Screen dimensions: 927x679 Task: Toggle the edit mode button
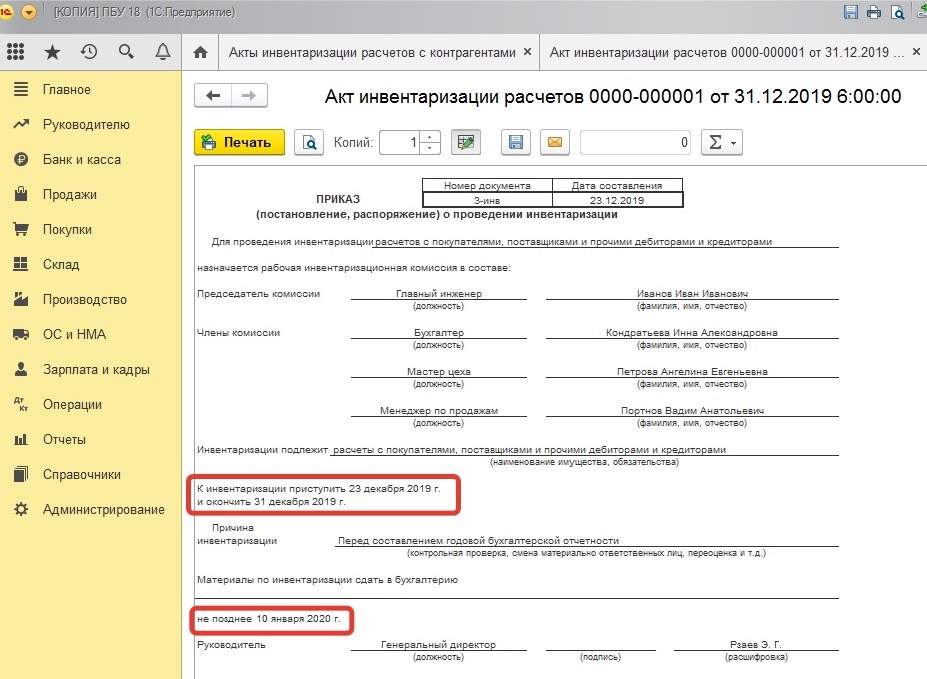point(464,142)
